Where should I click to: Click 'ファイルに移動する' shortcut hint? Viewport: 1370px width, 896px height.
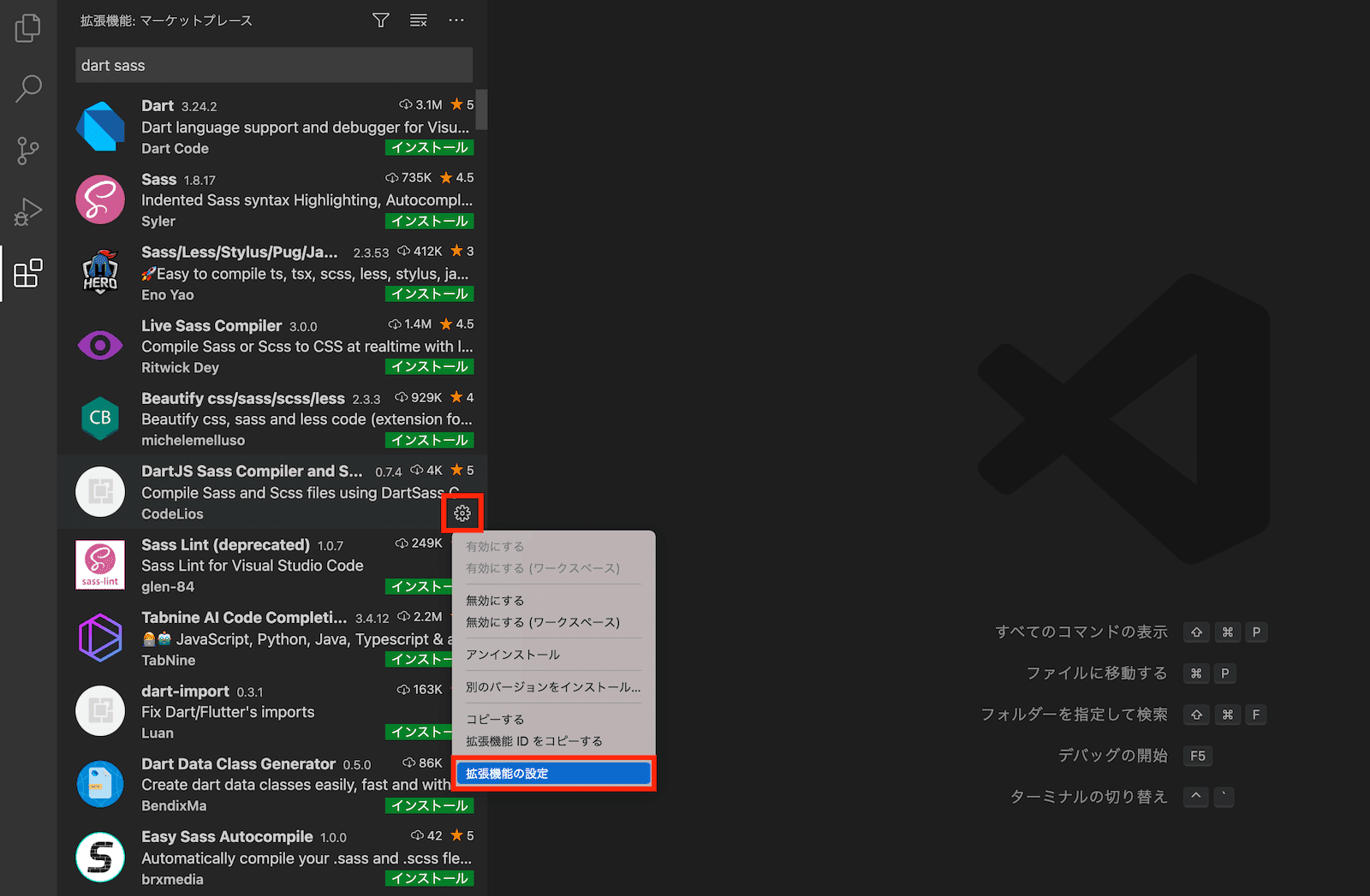click(x=1097, y=673)
